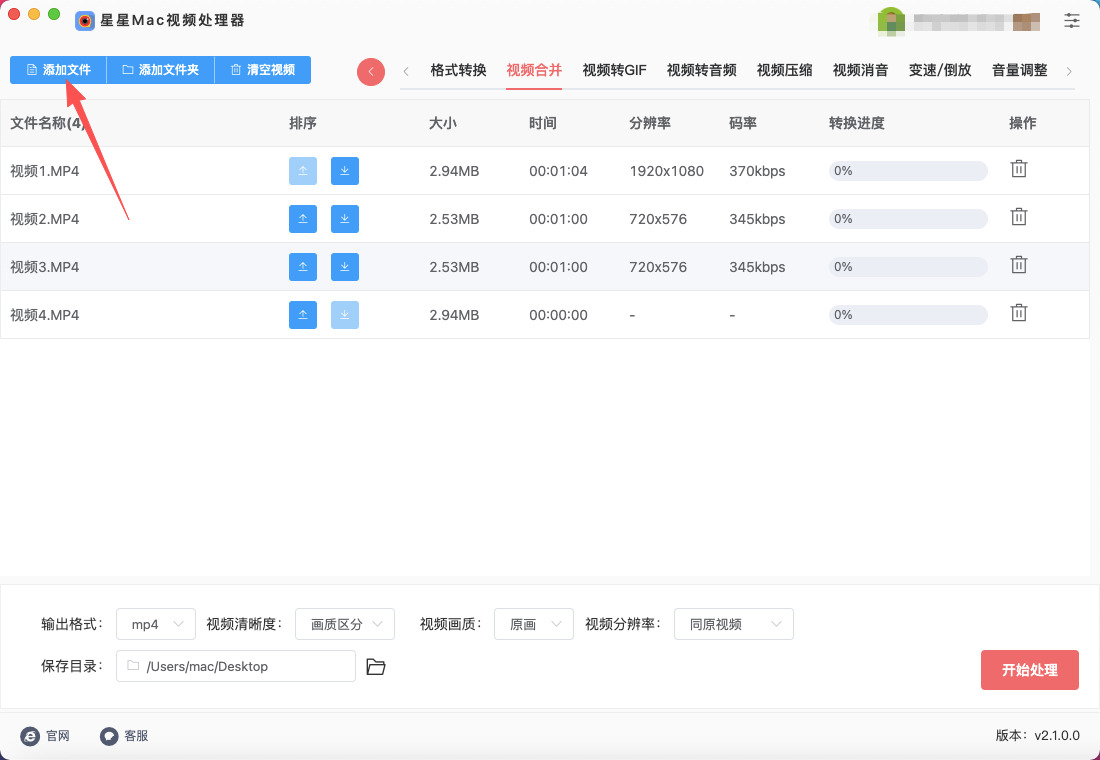Select the 视频压缩 tab
1100x760 pixels.
[x=784, y=70]
